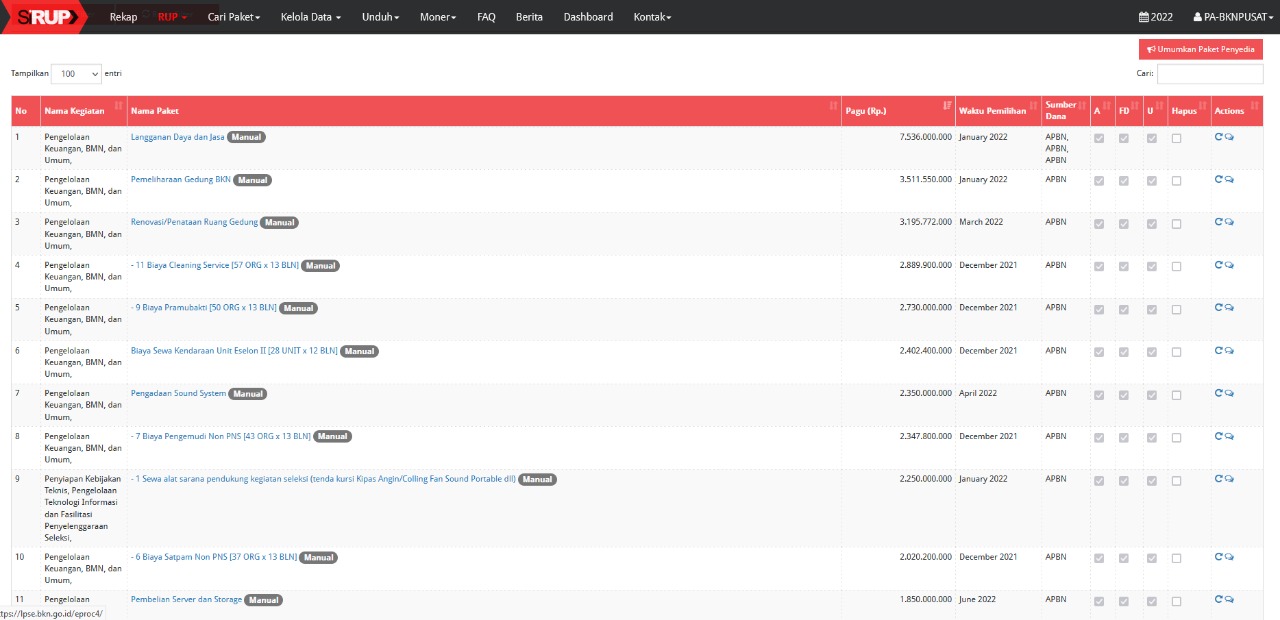Toggle Hapus checkbox in Biaya Cleaning Service row
Image resolution: width=1280 pixels, height=620 pixels.
(1176, 266)
